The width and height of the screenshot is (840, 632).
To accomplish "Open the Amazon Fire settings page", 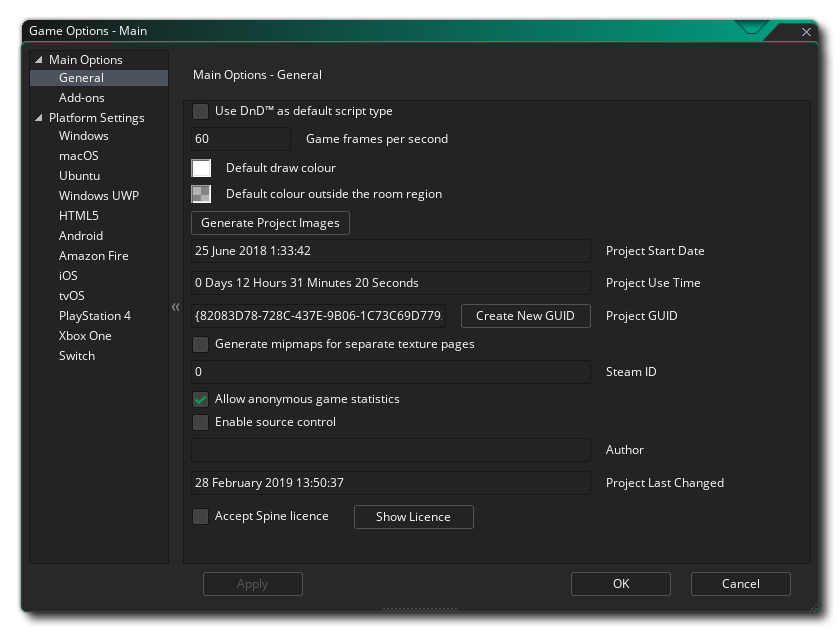I will point(92,256).
